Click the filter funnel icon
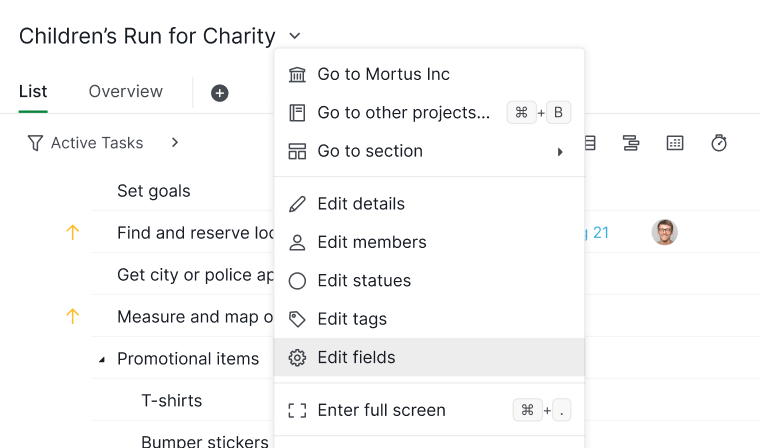This screenshot has width=760, height=448. 35,143
